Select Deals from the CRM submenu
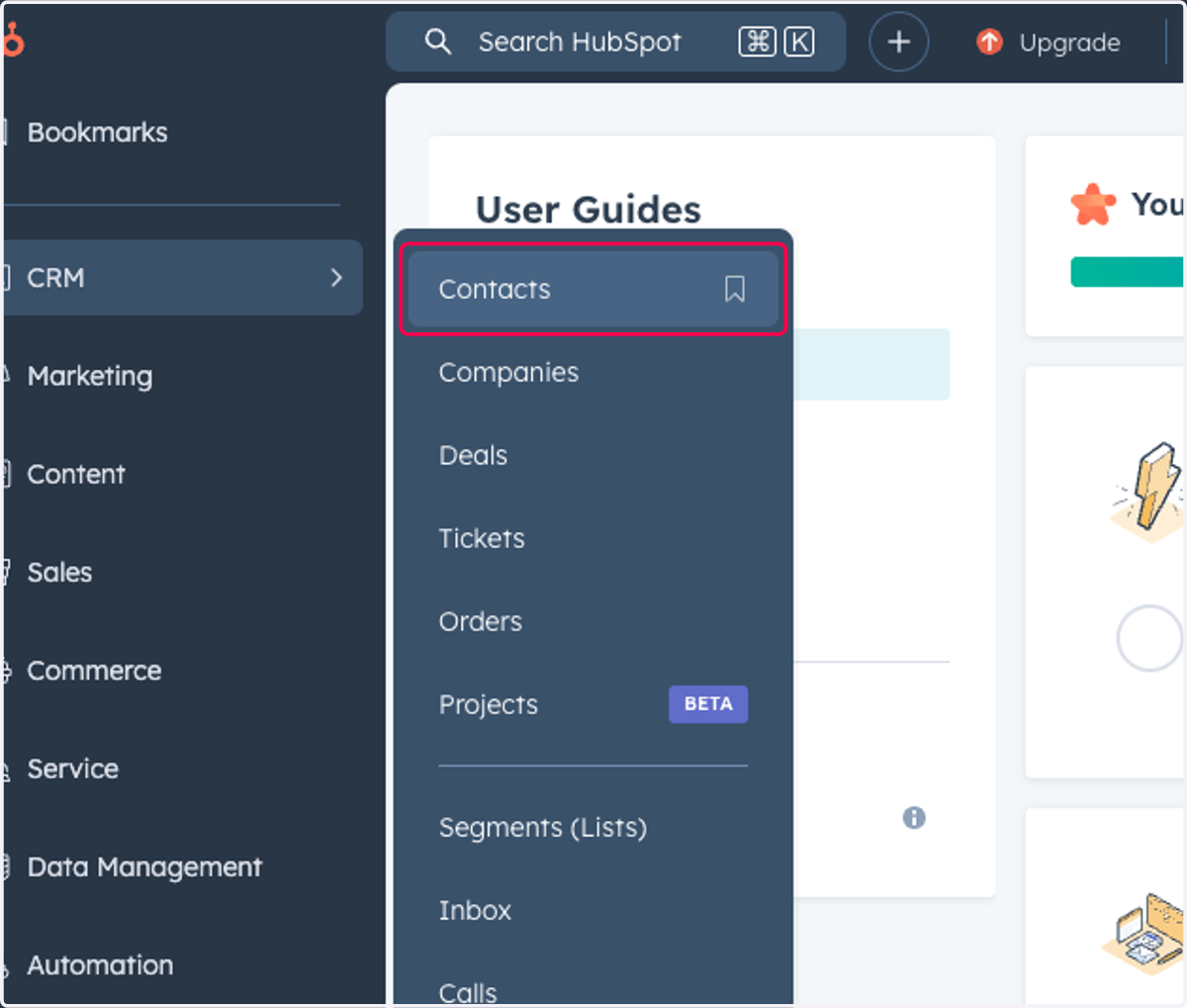This screenshot has width=1187, height=1008. pos(473,456)
